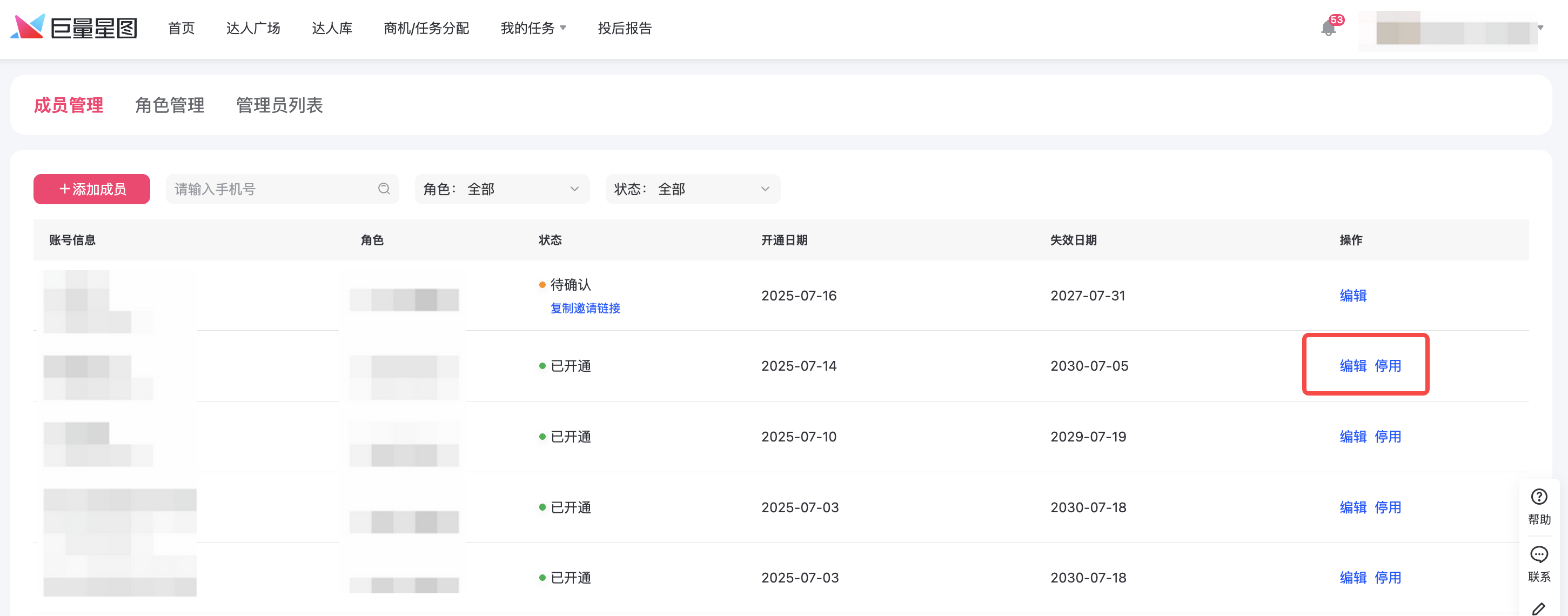
Task: Switch to the 管理员列表 tab
Action: coord(279,105)
